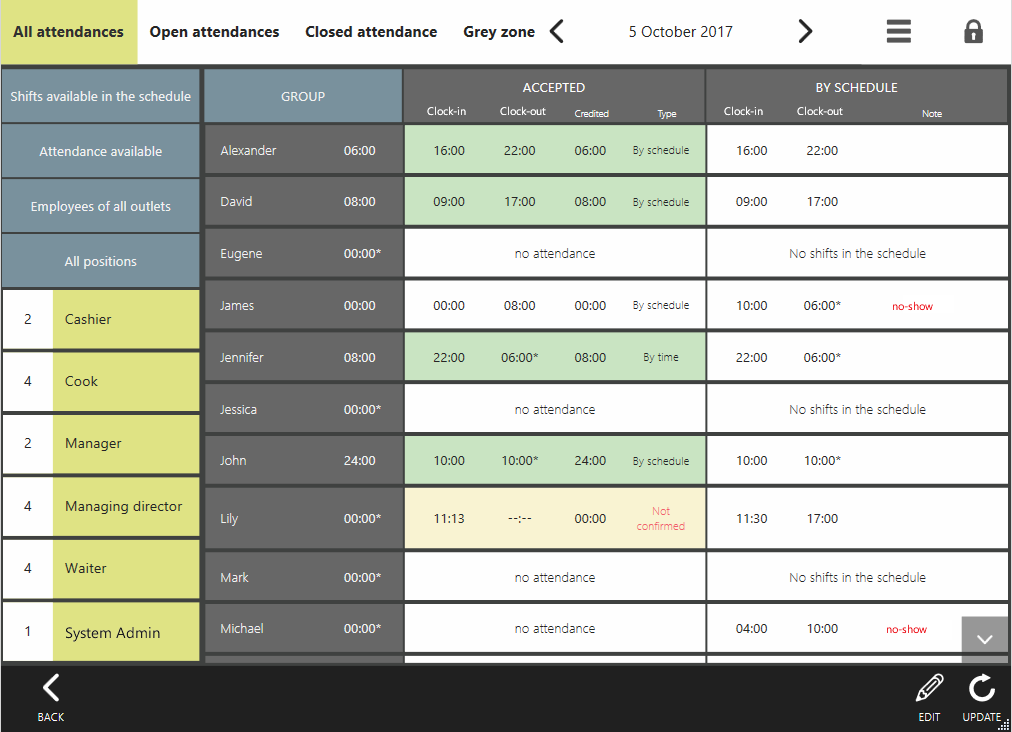1012x732 pixels.
Task: Switch to the Open attendances tab
Action: (x=214, y=32)
